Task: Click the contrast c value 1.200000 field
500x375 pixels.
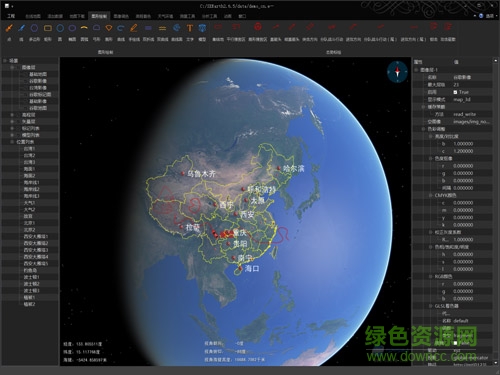Action: click(472, 151)
